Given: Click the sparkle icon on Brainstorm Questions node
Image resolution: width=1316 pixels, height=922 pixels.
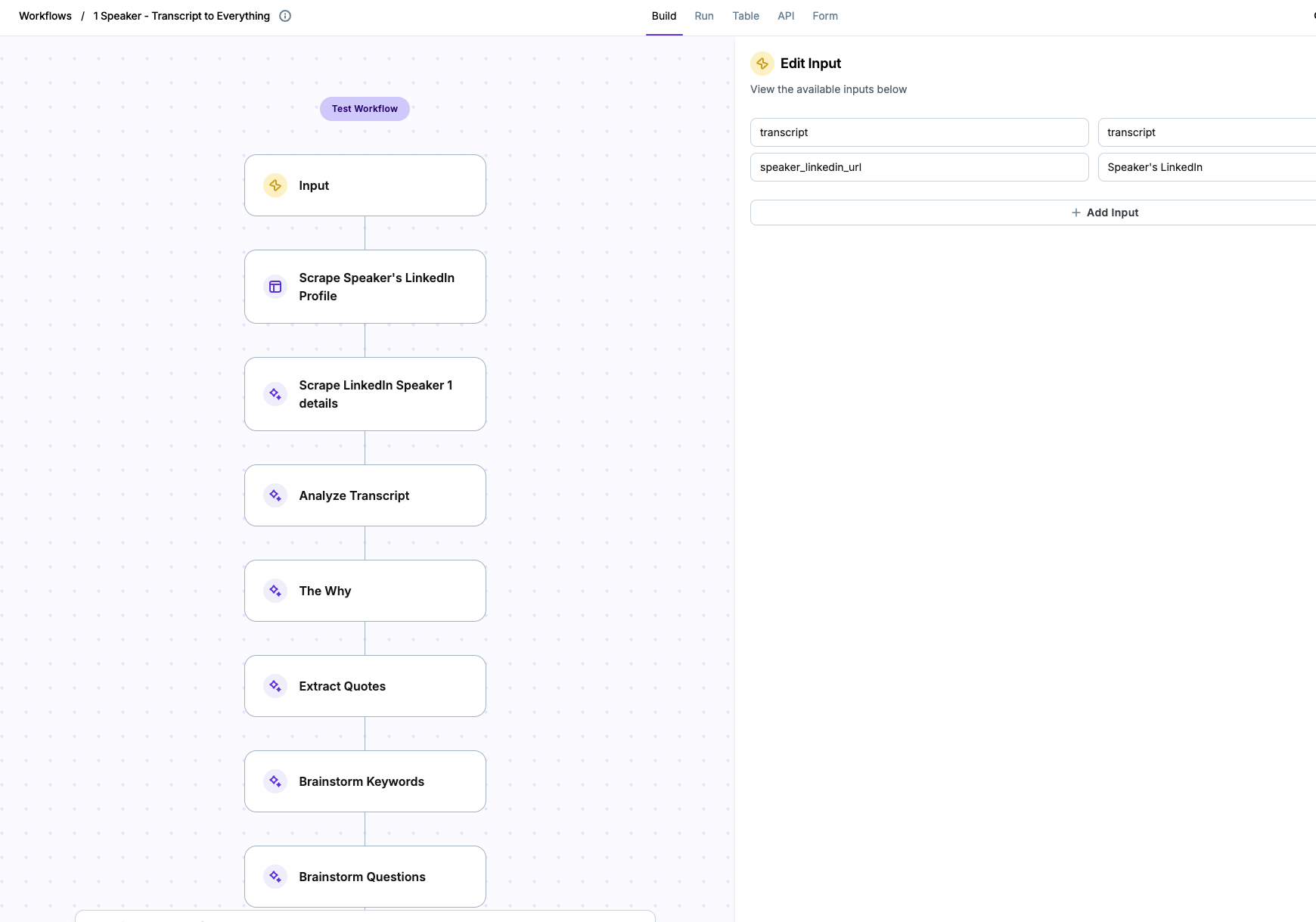Looking at the screenshot, I should (x=275, y=877).
